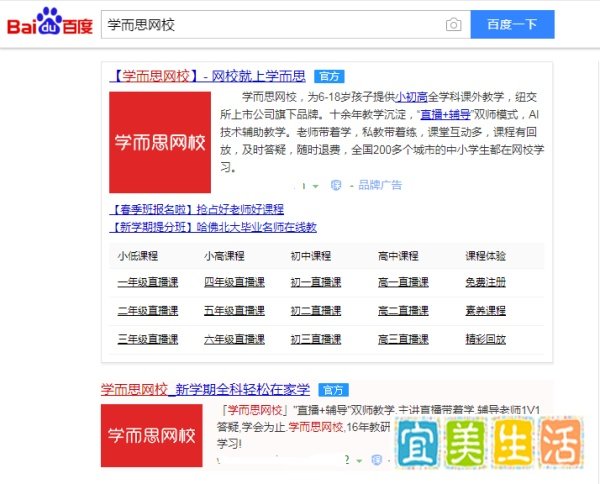
Task: Click the 官方 badge of first result
Action: click(329, 77)
